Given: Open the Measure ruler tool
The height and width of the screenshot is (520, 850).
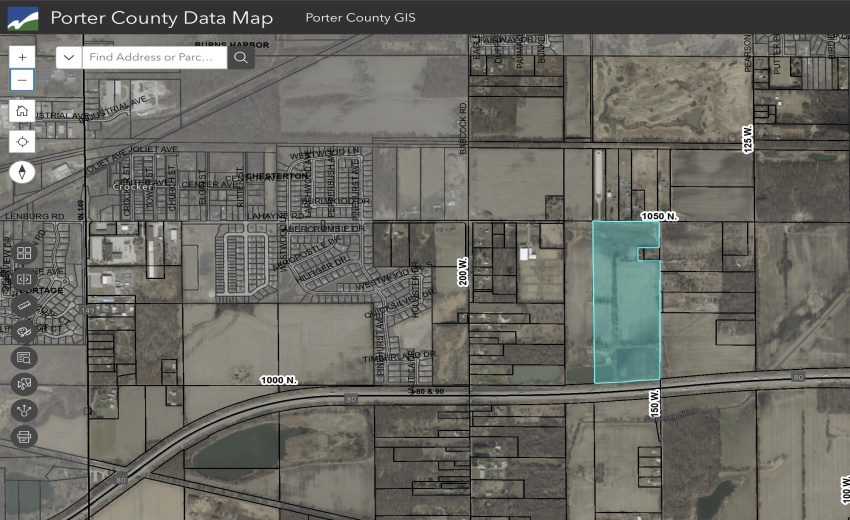Looking at the screenshot, I should pyautogui.click(x=25, y=305).
